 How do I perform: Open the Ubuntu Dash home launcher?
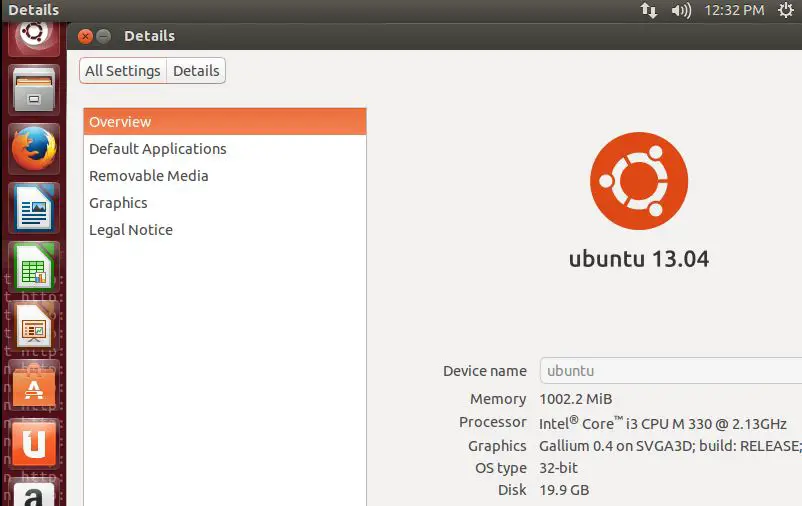34,36
